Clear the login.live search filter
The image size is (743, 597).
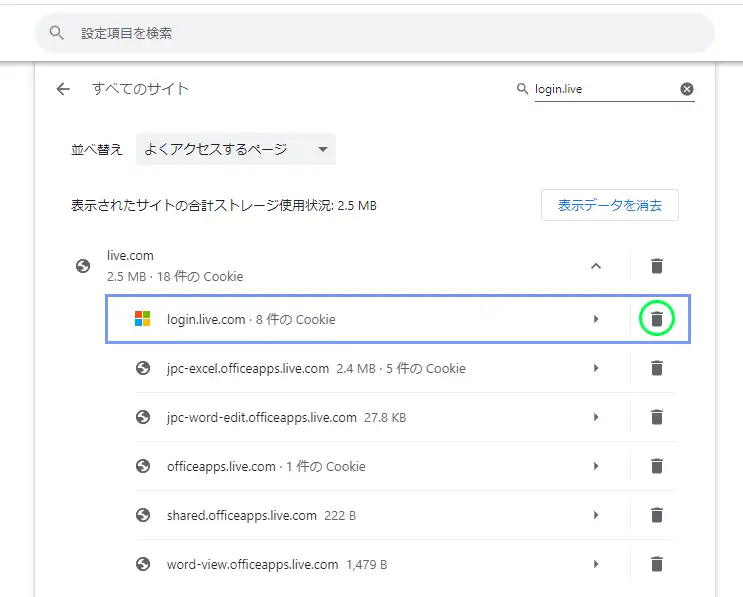point(687,89)
